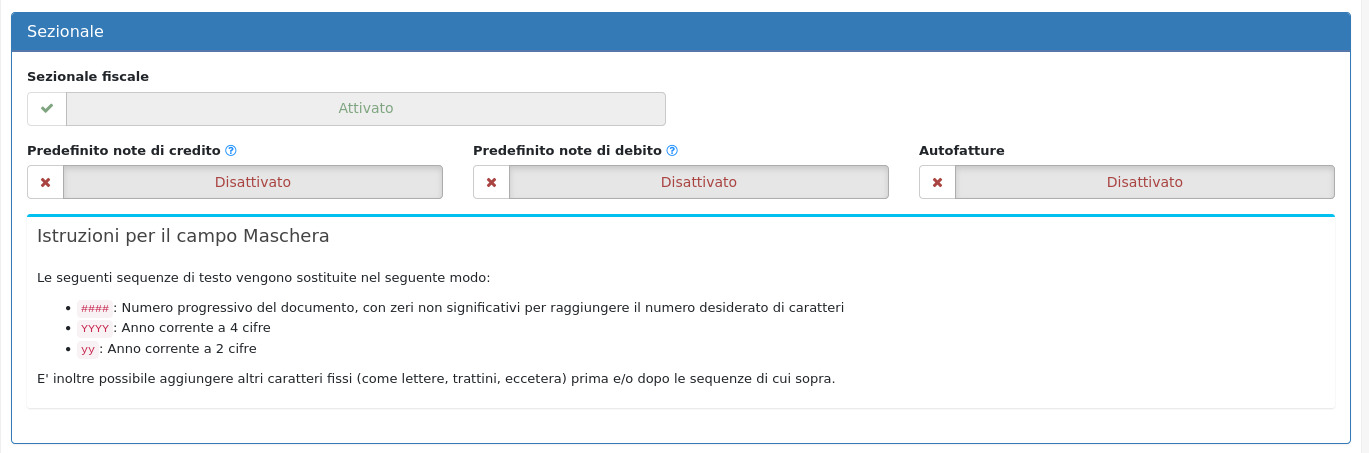Click the green checkmark for Sezionale fiscale
This screenshot has height=453, width=1369.
[x=46, y=108]
